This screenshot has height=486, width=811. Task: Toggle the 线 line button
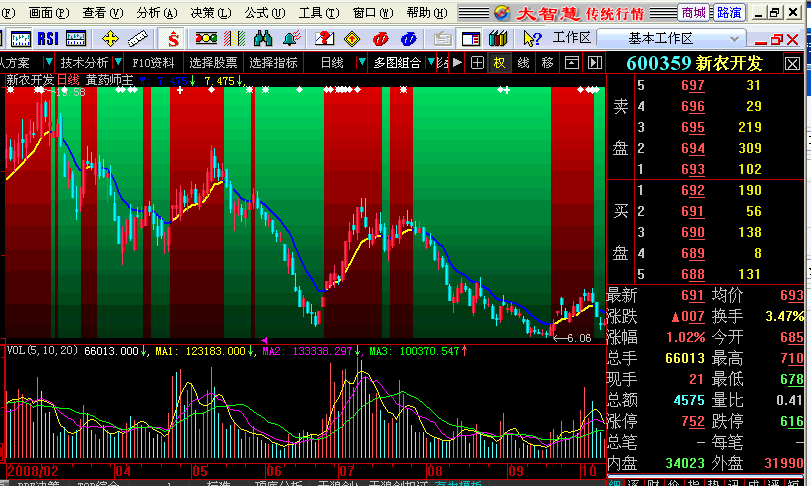(523, 63)
